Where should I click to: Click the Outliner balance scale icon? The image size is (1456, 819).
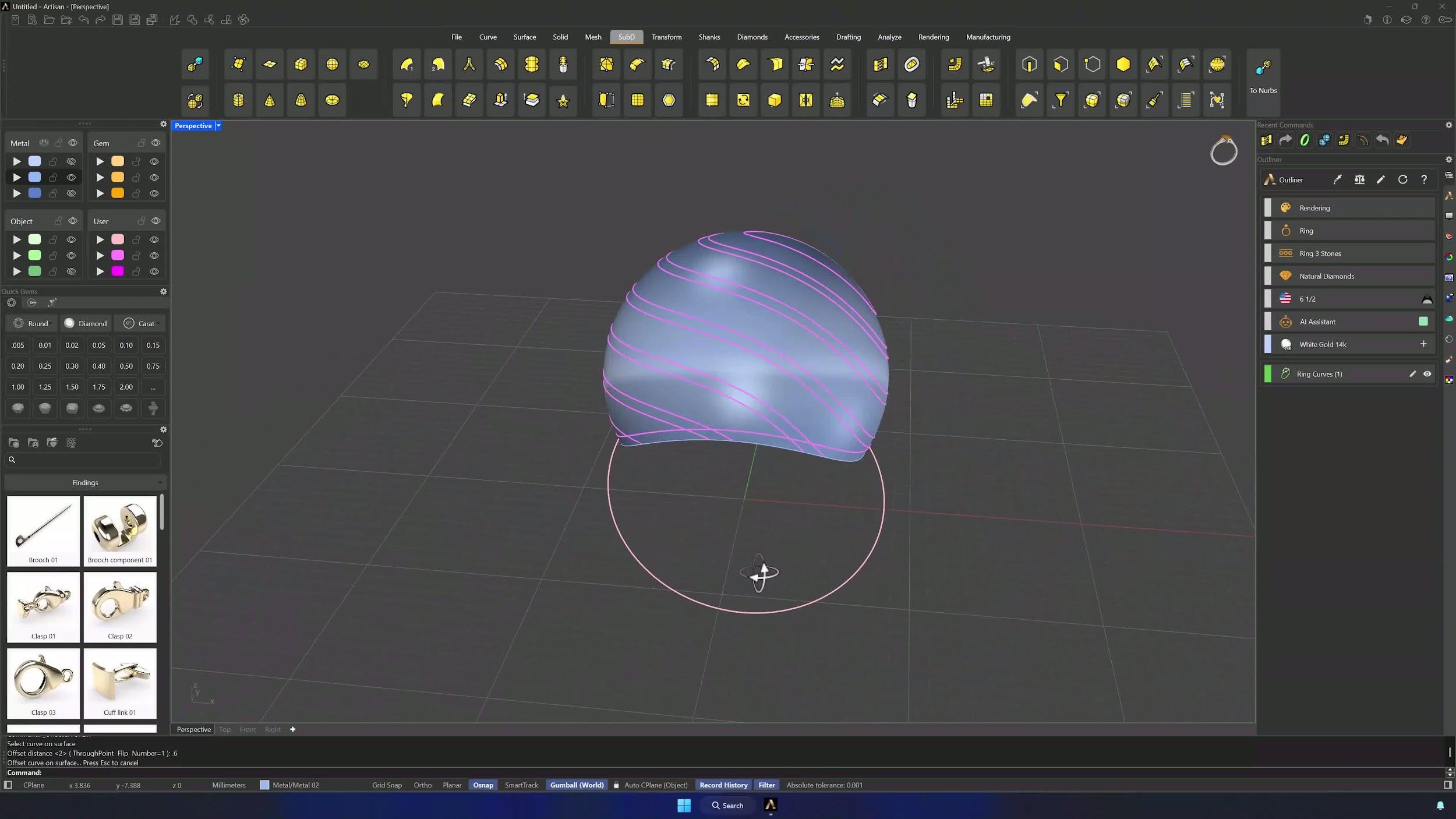tap(1359, 179)
